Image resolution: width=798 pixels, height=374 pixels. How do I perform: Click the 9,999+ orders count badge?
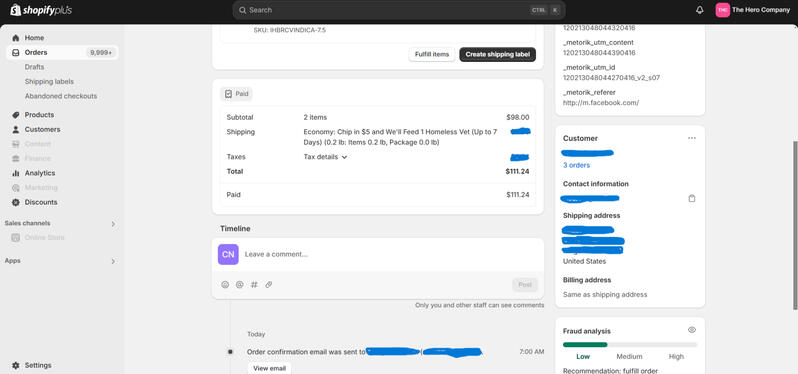tap(101, 52)
